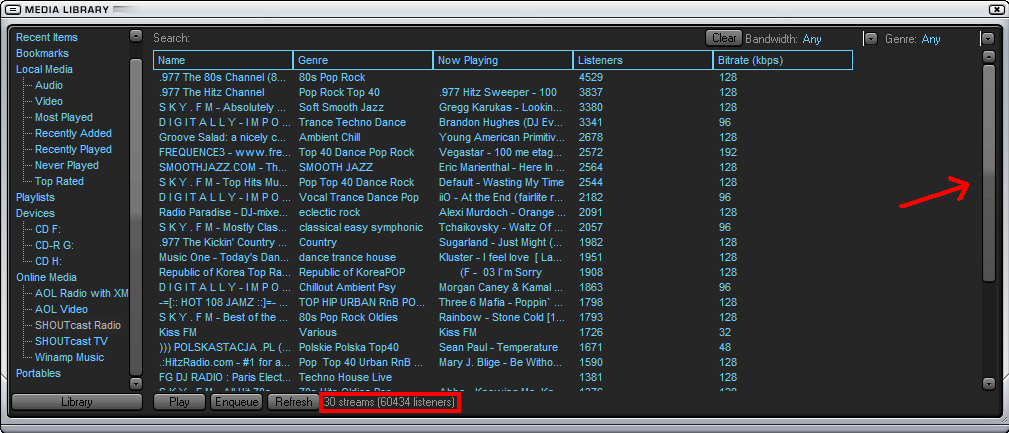Click the Refresh button

click(293, 402)
